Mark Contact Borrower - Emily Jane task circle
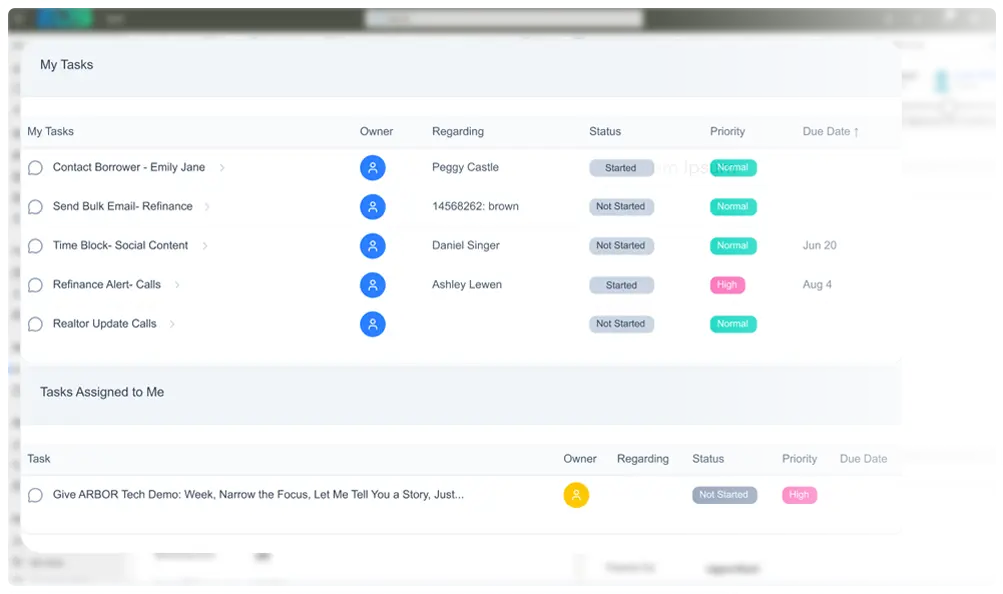The image size is (1003, 594). click(x=35, y=168)
